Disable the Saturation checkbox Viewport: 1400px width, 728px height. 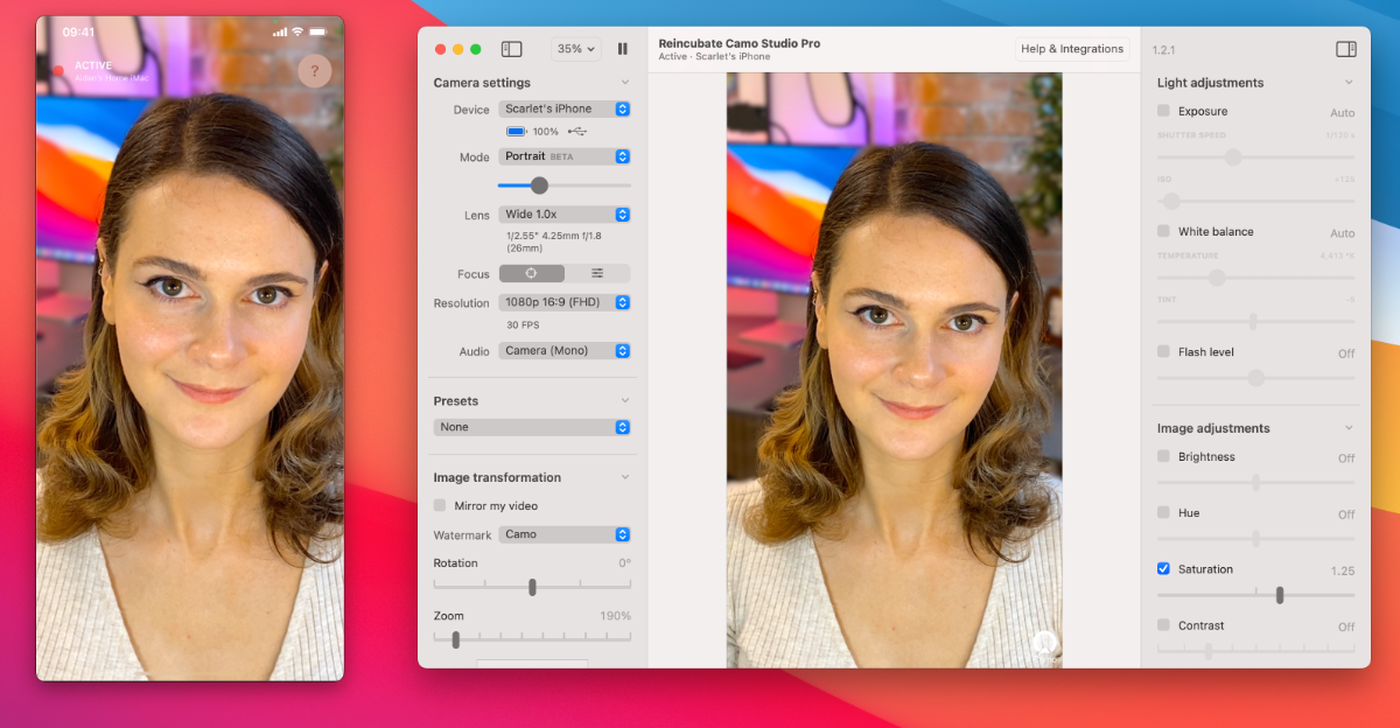click(1163, 569)
